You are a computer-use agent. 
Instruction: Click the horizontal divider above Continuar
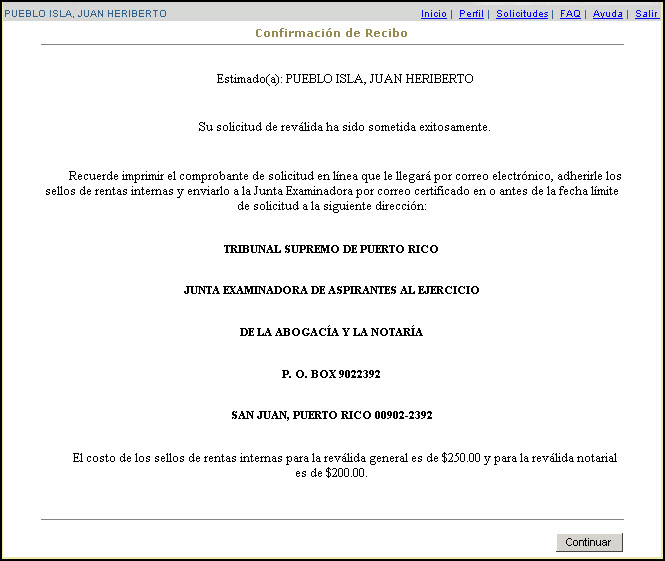pos(331,519)
